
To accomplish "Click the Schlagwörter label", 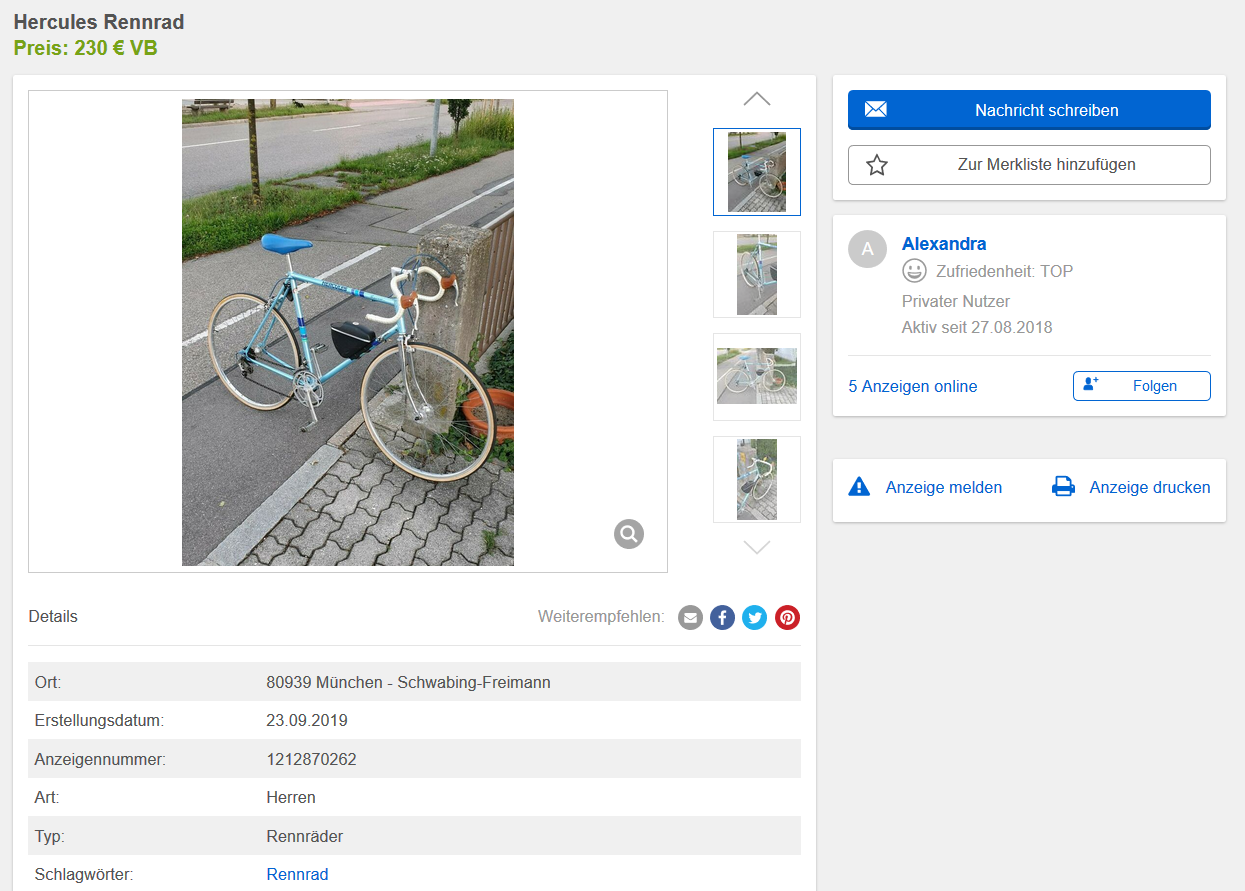I will [84, 874].
